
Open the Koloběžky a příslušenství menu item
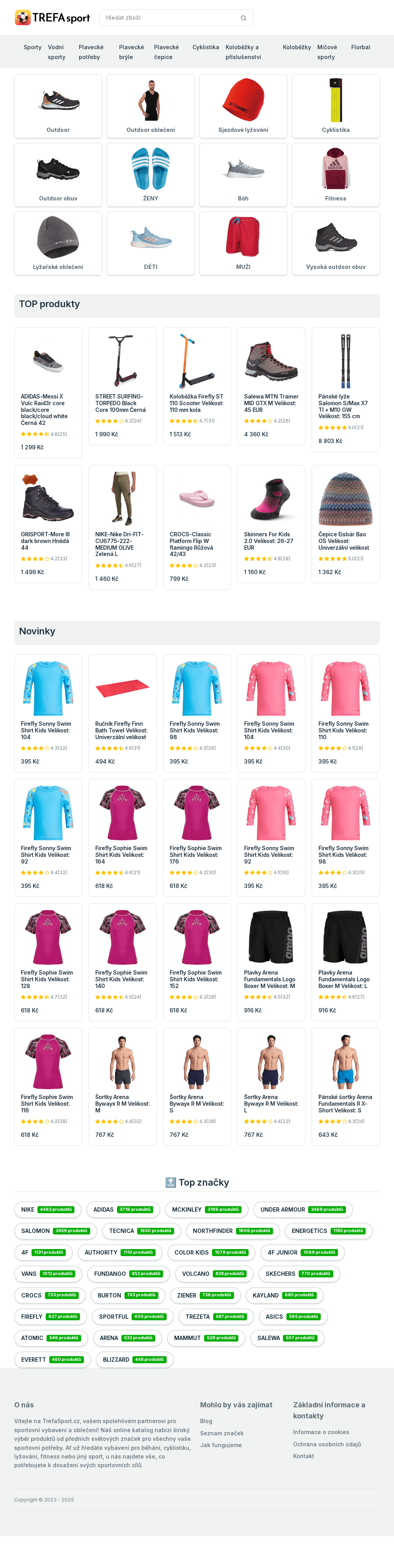[x=243, y=52]
